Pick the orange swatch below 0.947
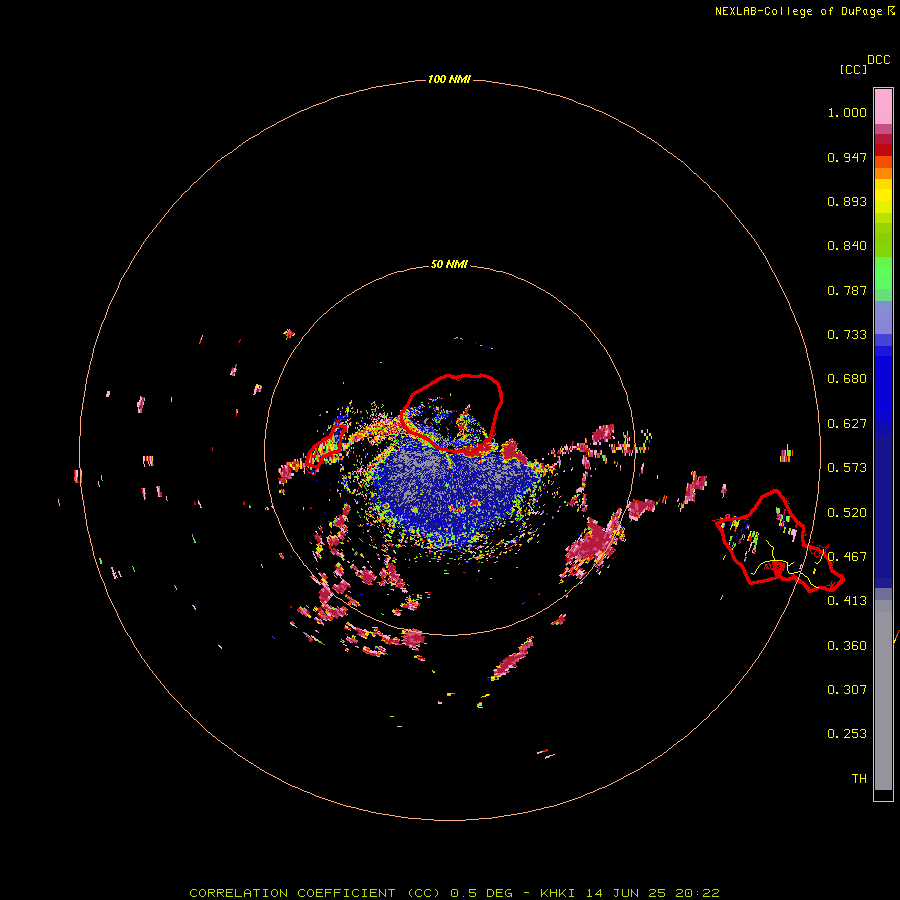 pos(883,173)
